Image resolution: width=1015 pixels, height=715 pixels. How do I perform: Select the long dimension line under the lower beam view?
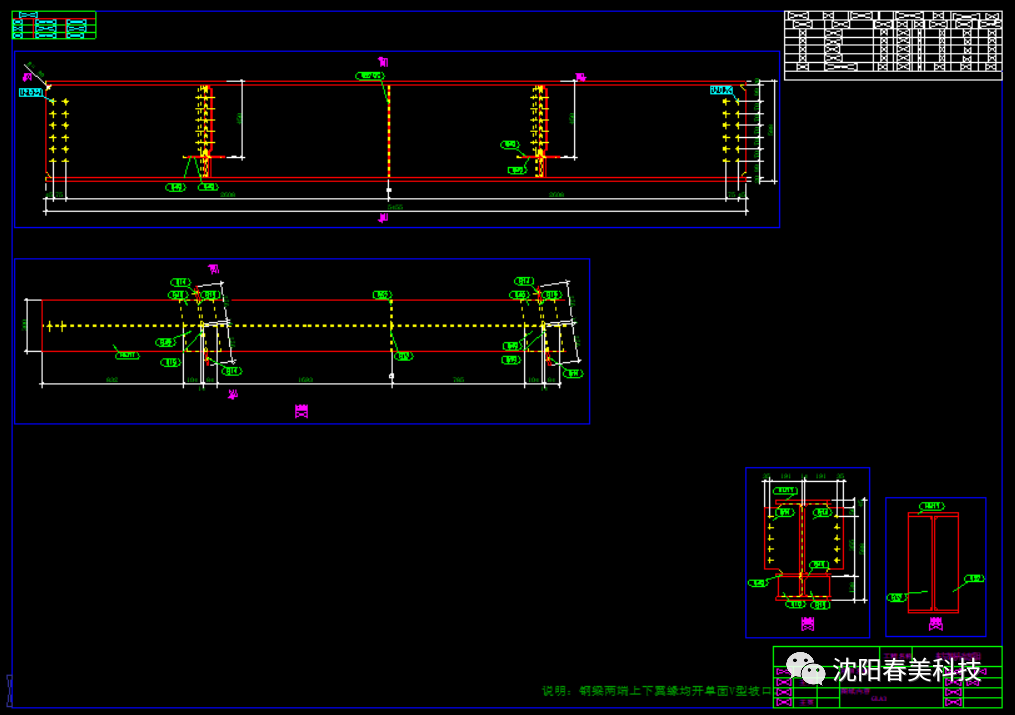pyautogui.click(x=300, y=383)
